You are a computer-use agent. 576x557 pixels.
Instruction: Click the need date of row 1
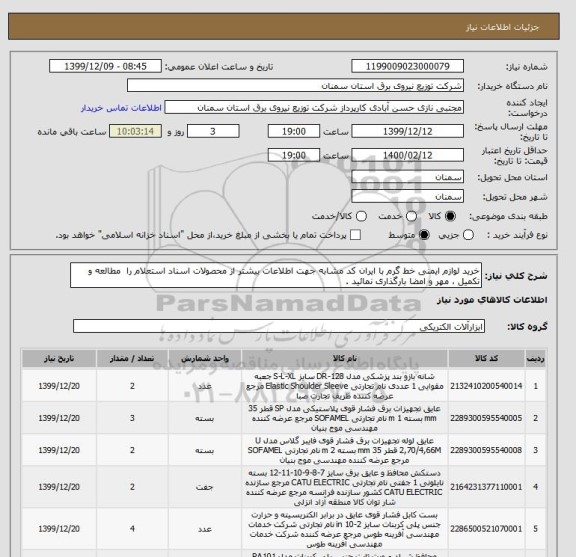[59, 386]
